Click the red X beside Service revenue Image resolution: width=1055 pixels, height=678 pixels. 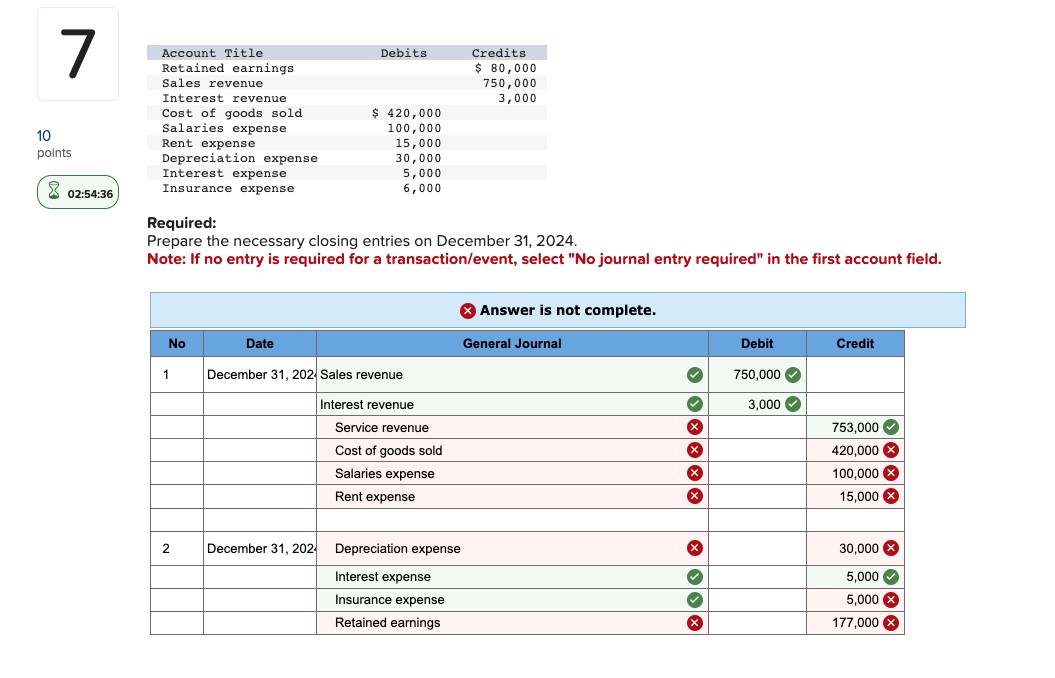(x=693, y=427)
